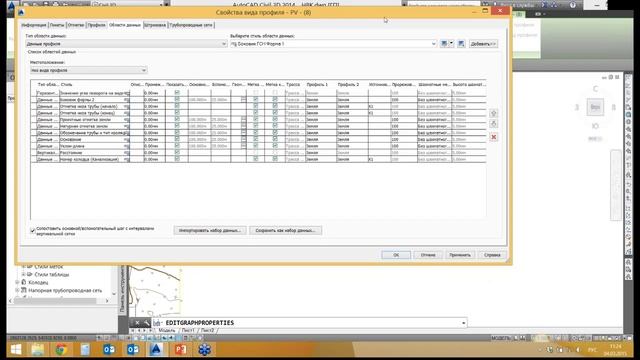Delete selected data band with red X icon
The width and height of the screenshot is (640, 360).
point(493,137)
